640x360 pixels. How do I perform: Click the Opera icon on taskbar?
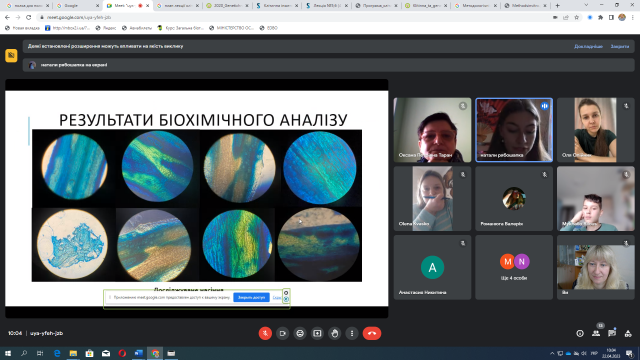coord(122,353)
